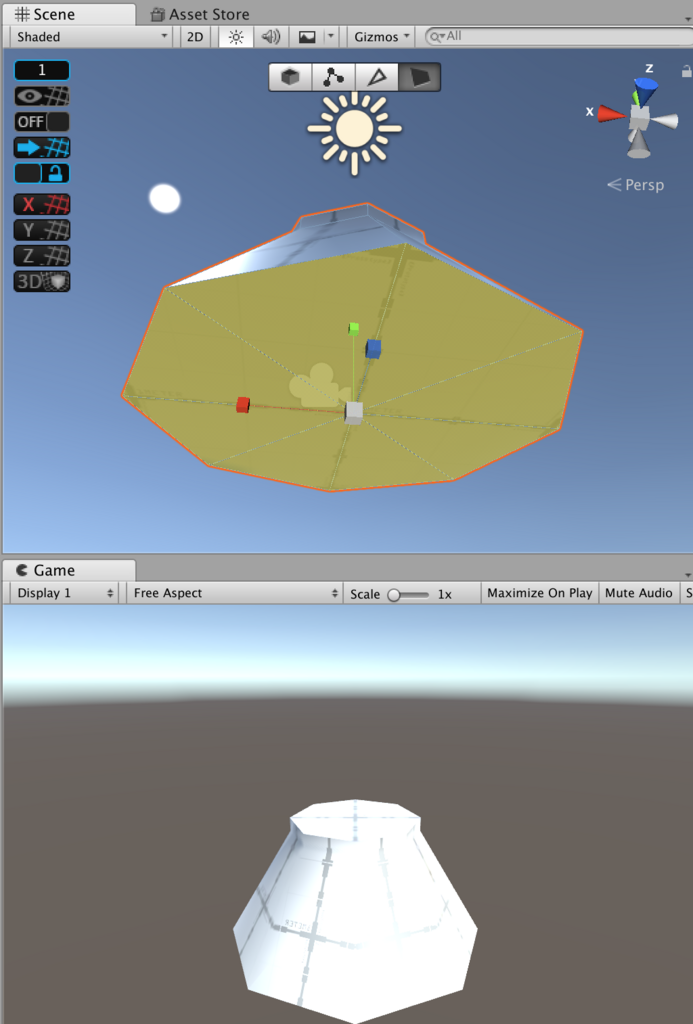The image size is (693, 1024).
Task: Click the white sphere object in scene
Action: [x=165, y=199]
